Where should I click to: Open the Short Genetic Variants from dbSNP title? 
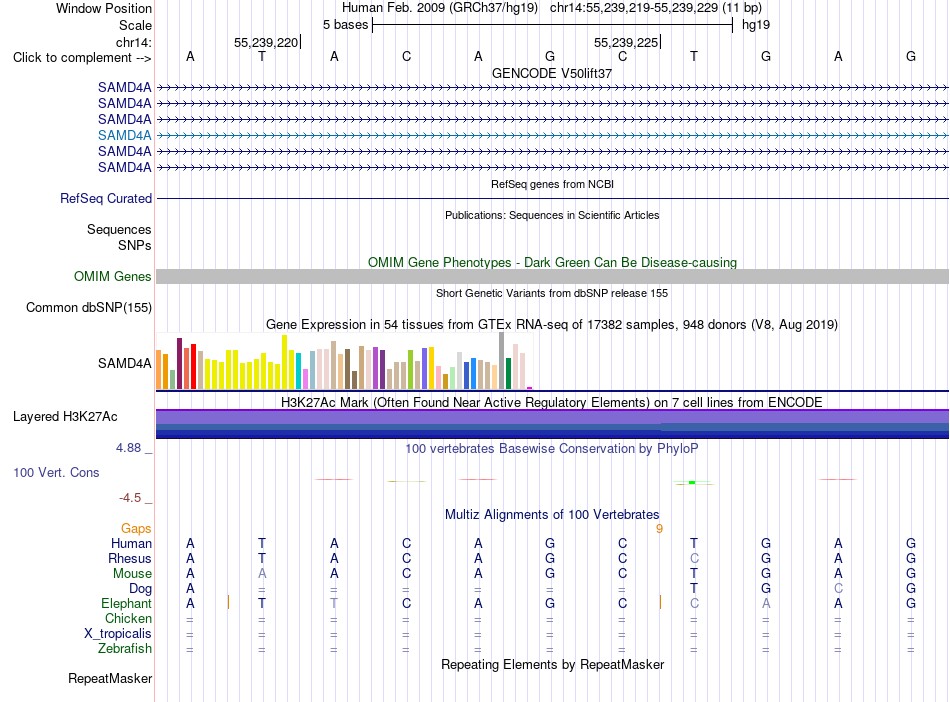(x=552, y=293)
